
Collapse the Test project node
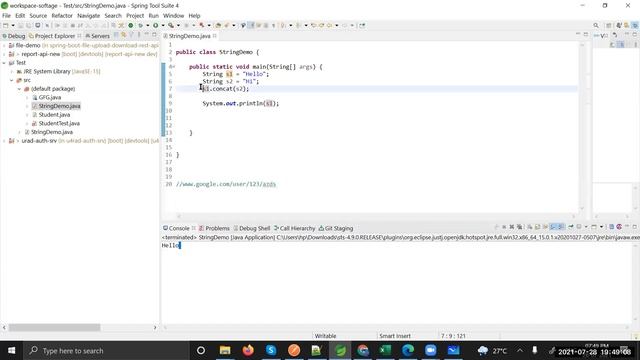click(4, 63)
